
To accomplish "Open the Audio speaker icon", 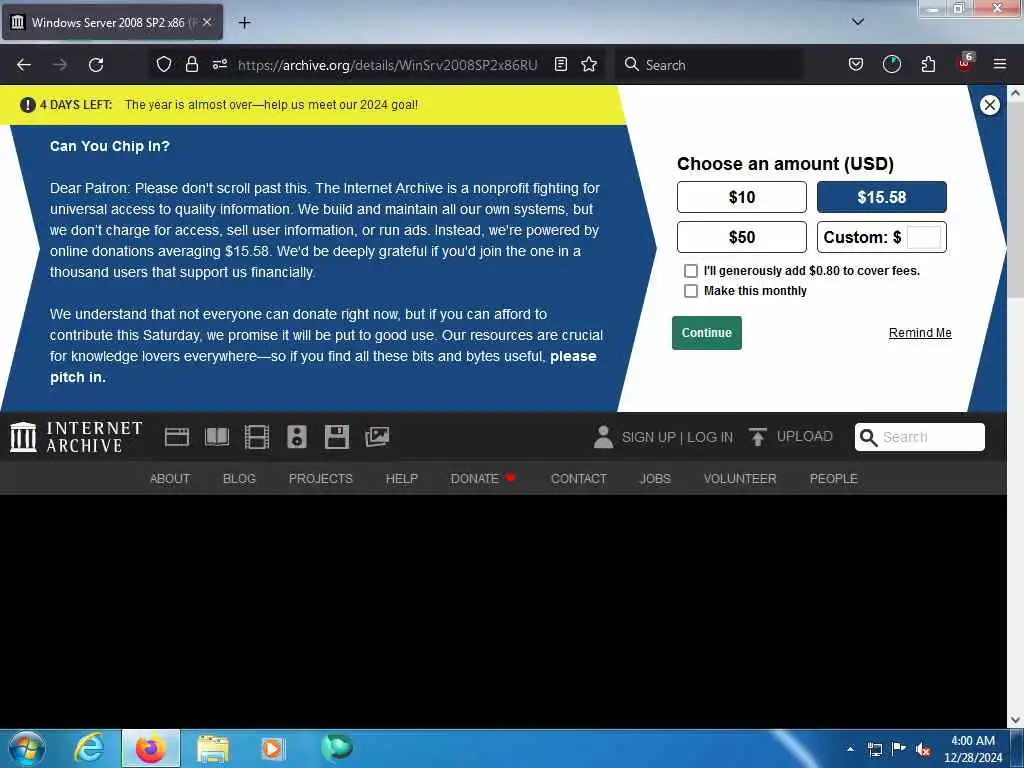I will point(296,437).
